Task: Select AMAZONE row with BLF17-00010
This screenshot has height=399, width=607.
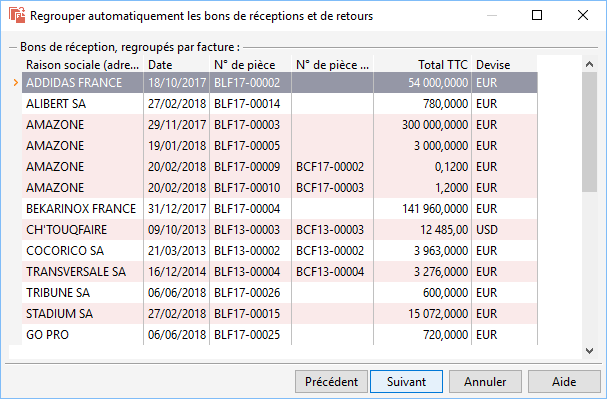Action: point(279,188)
